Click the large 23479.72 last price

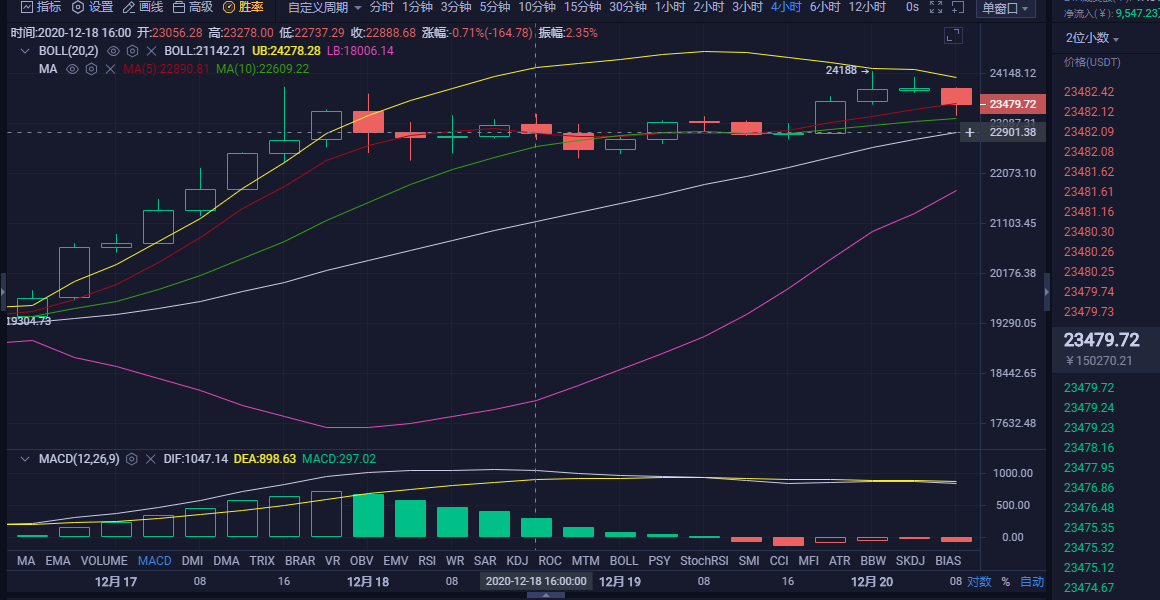coord(1102,340)
